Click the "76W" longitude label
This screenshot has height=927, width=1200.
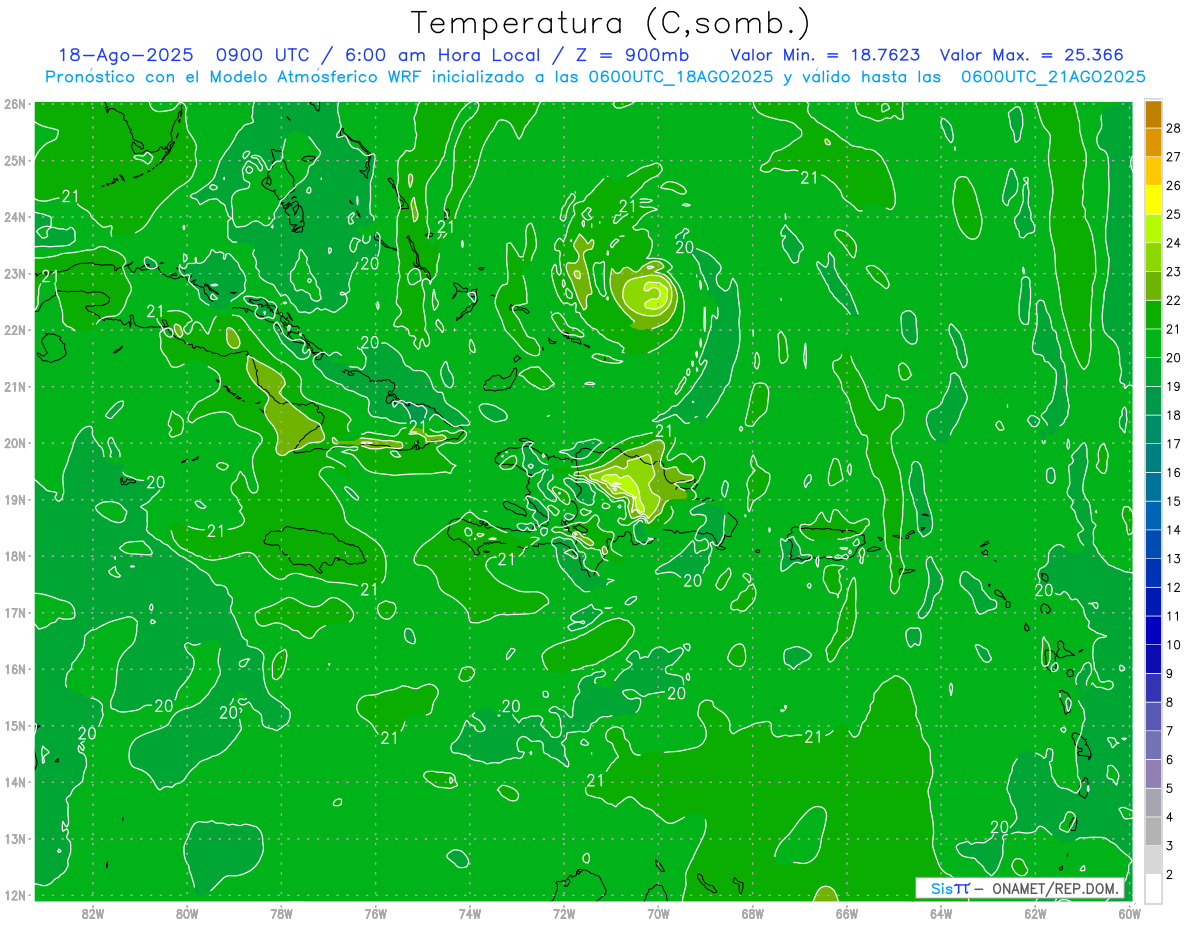376,913
